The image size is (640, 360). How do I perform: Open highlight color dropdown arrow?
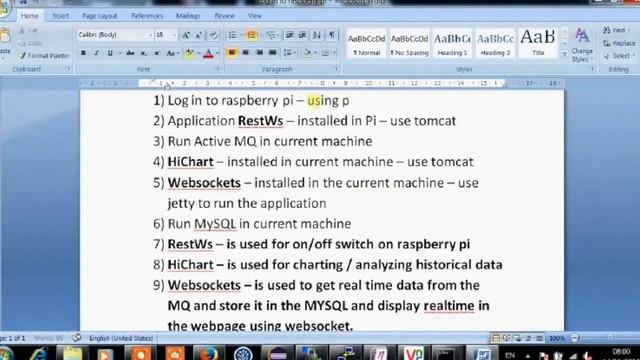tap(198, 53)
